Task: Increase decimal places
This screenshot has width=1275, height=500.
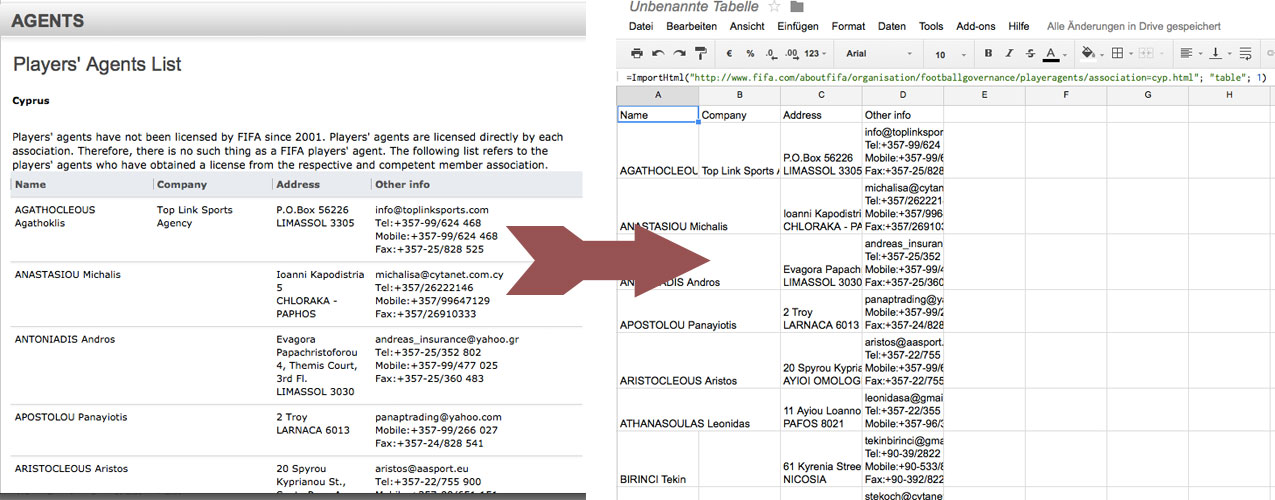Action: tap(791, 53)
